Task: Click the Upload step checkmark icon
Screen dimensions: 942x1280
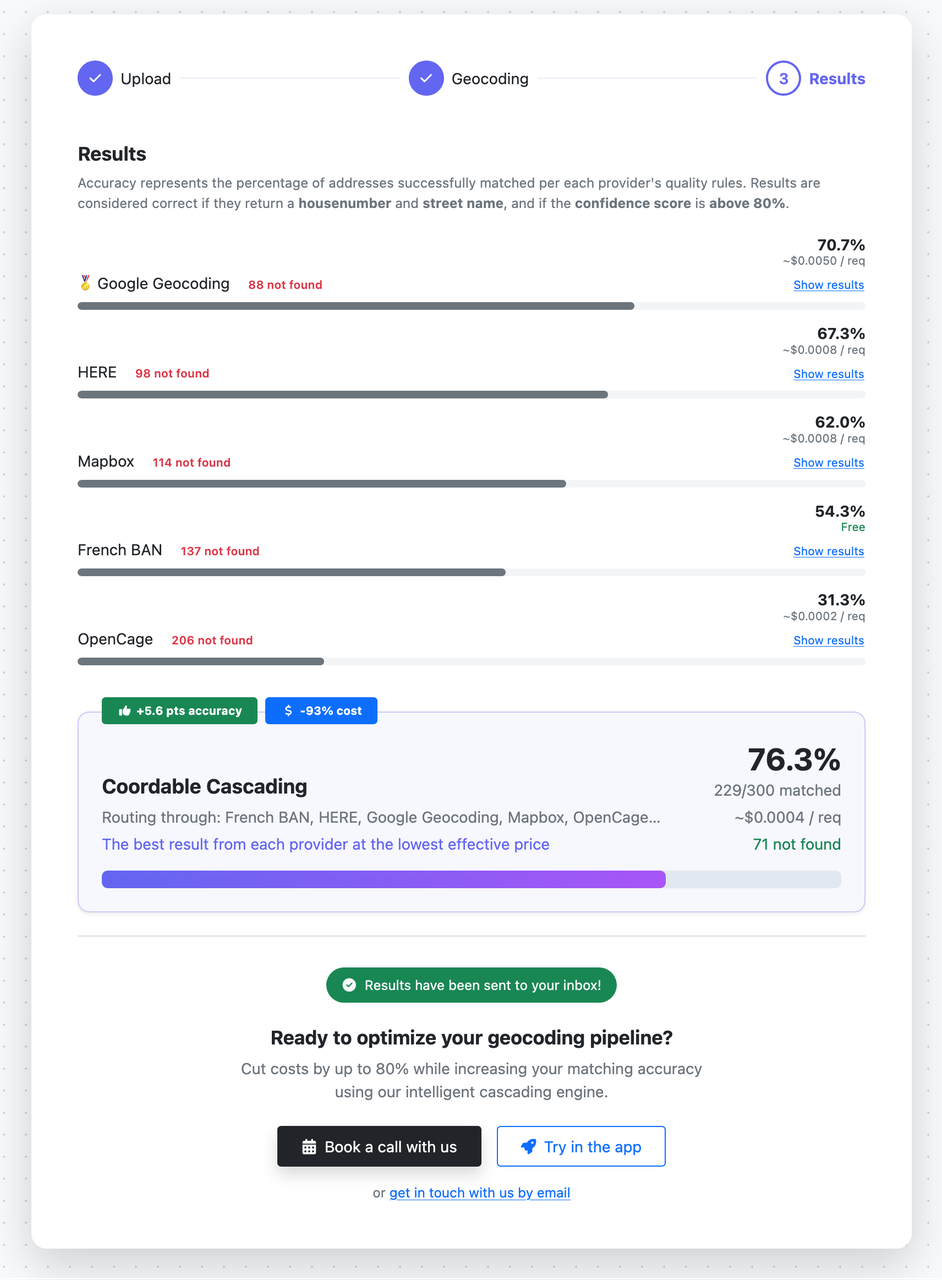Action: pos(94,78)
